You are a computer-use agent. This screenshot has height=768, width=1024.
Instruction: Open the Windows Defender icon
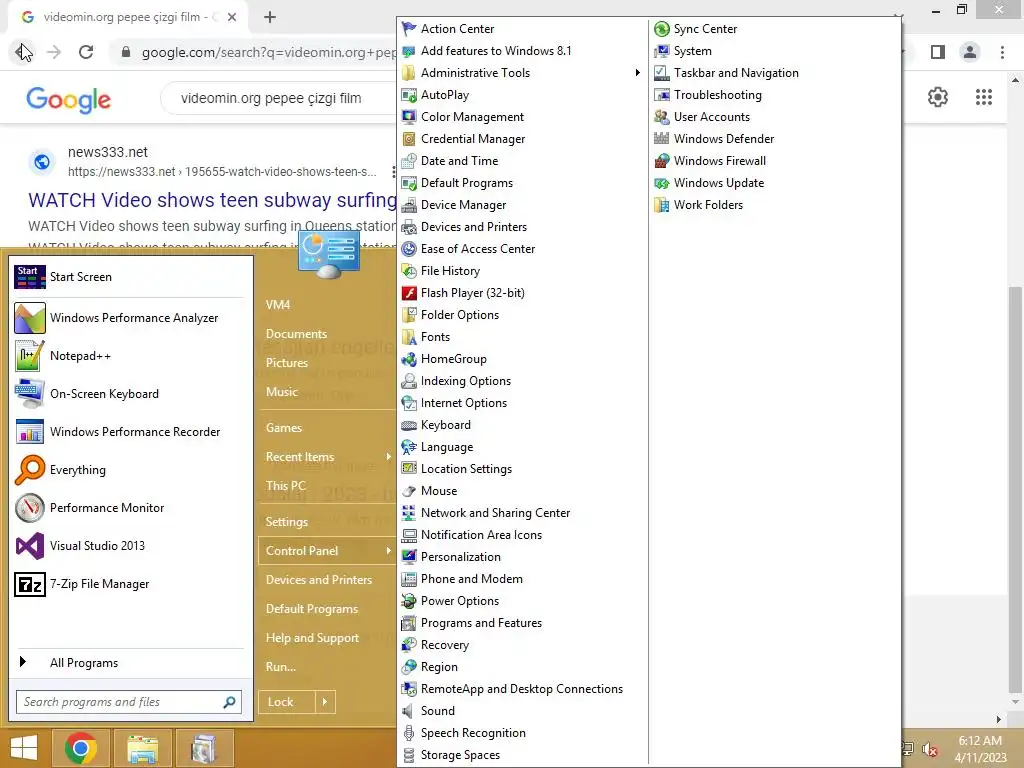pyautogui.click(x=662, y=138)
